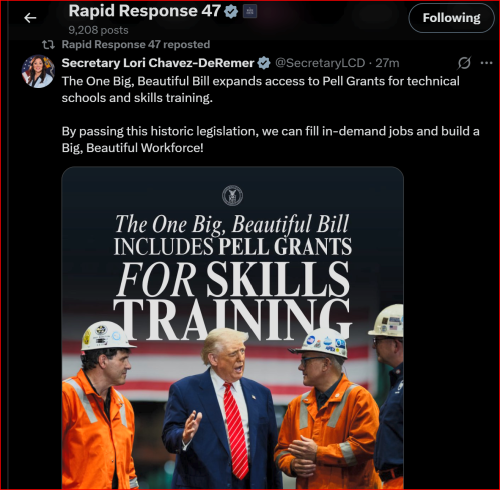The width and height of the screenshot is (500, 490).
Task: Open the Pell Grants skills training image
Action: tap(233, 328)
